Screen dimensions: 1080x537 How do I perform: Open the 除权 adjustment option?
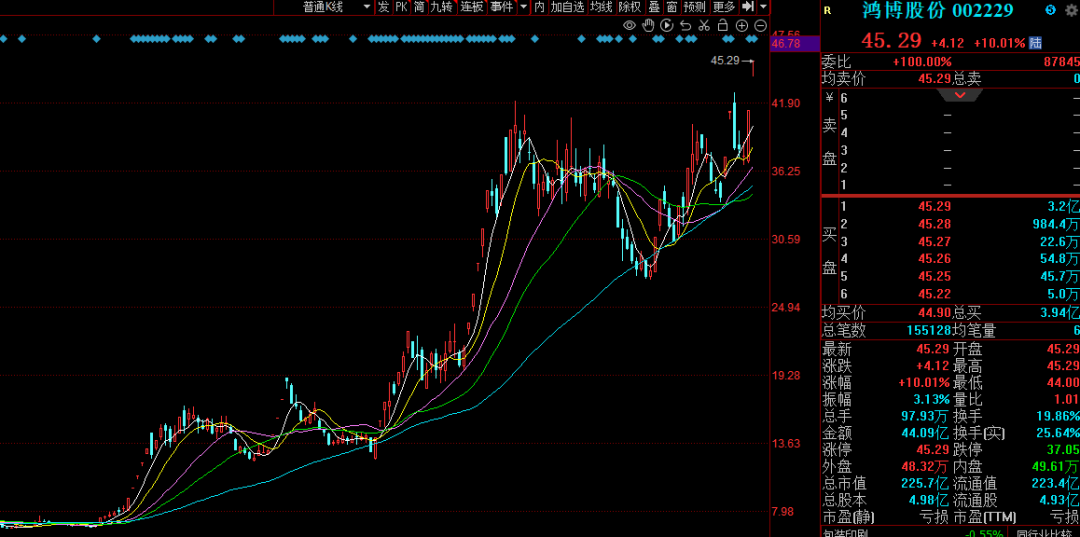(x=630, y=7)
